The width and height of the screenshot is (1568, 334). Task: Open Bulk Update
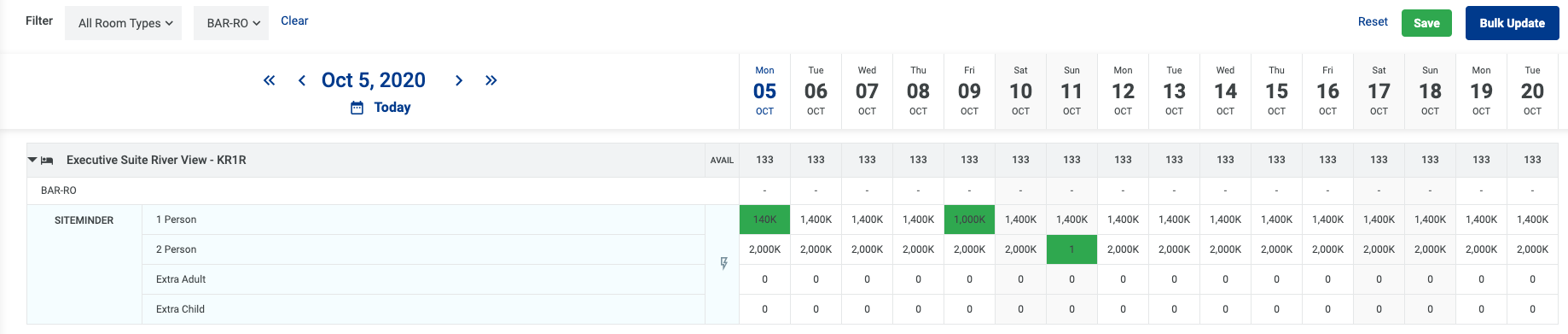[x=1512, y=23]
